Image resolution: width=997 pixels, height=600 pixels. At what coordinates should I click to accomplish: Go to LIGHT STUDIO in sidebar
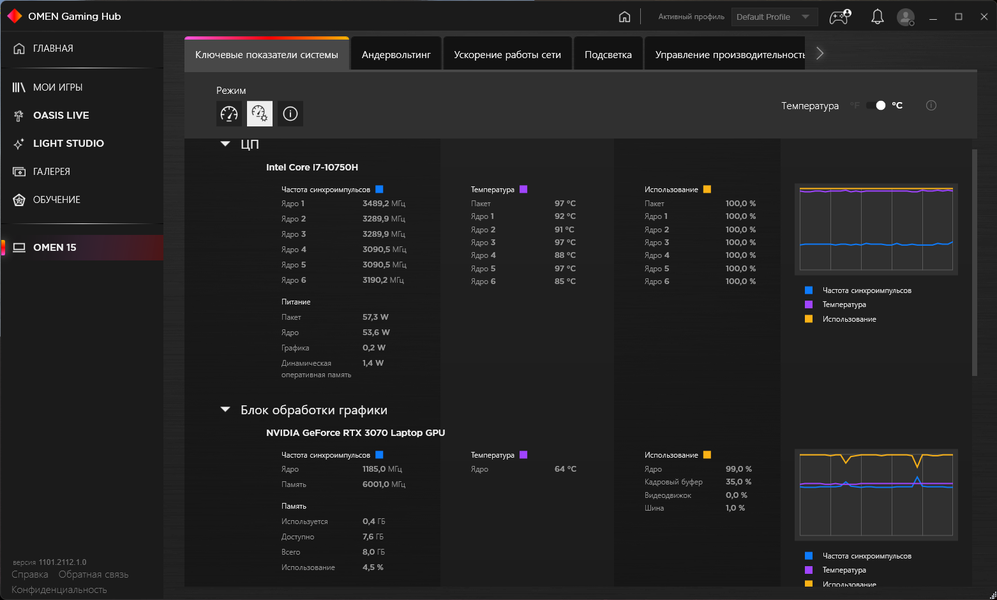(68, 144)
